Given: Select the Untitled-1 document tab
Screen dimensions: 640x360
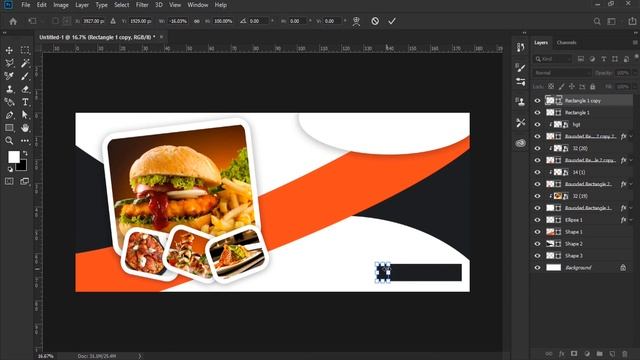Looking at the screenshot, I should tap(97, 37).
